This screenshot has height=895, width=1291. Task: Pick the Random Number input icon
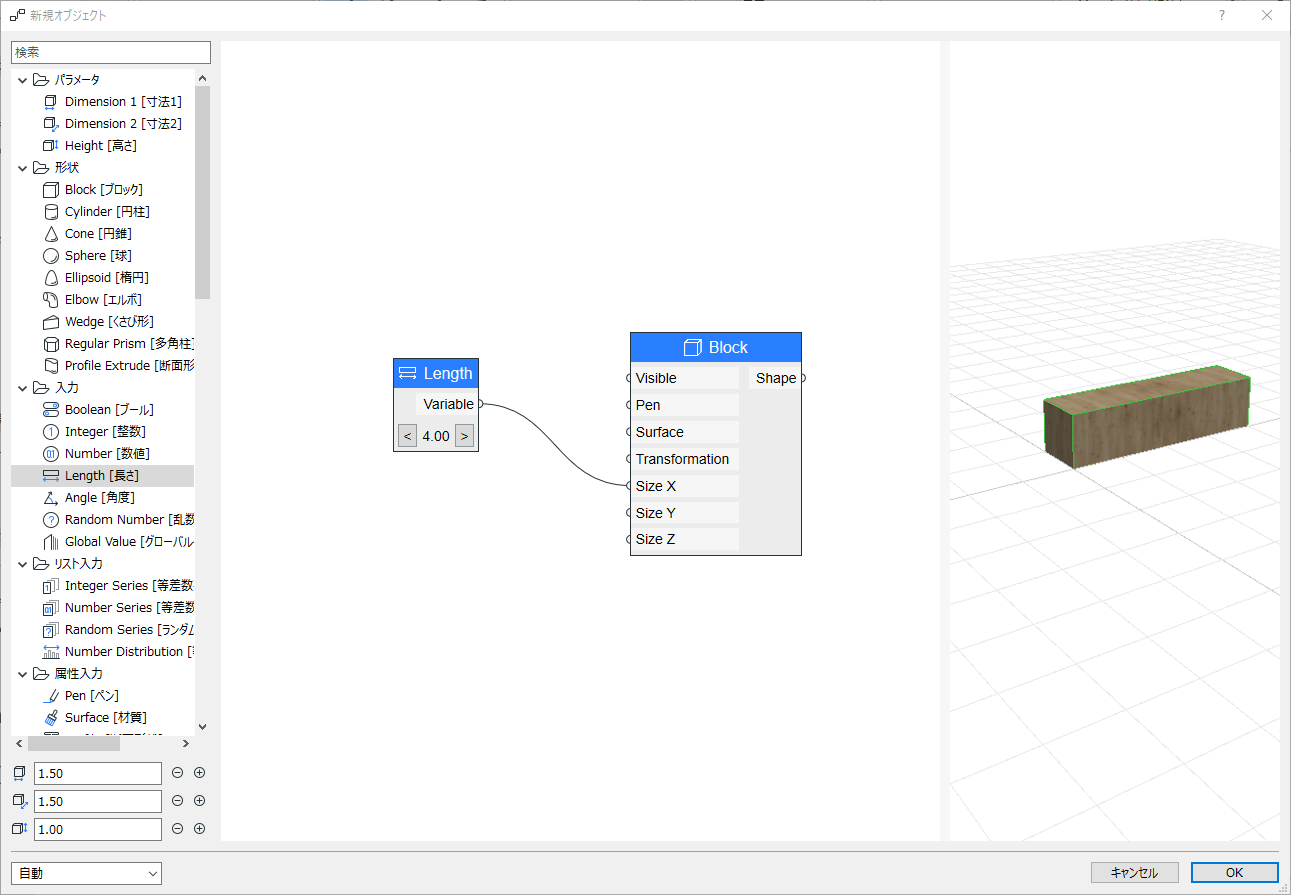pyautogui.click(x=51, y=520)
